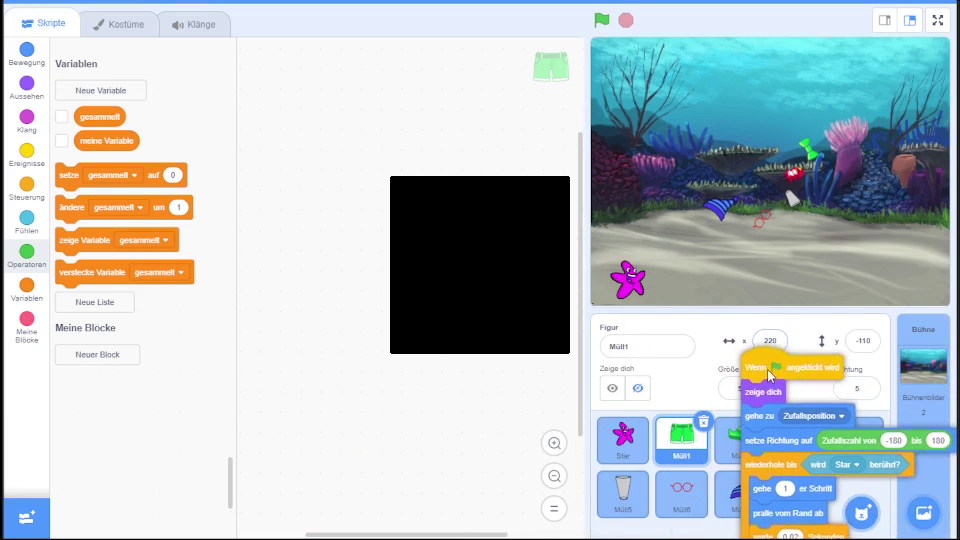Open the add extension button
The image size is (960, 540).
coord(27,517)
